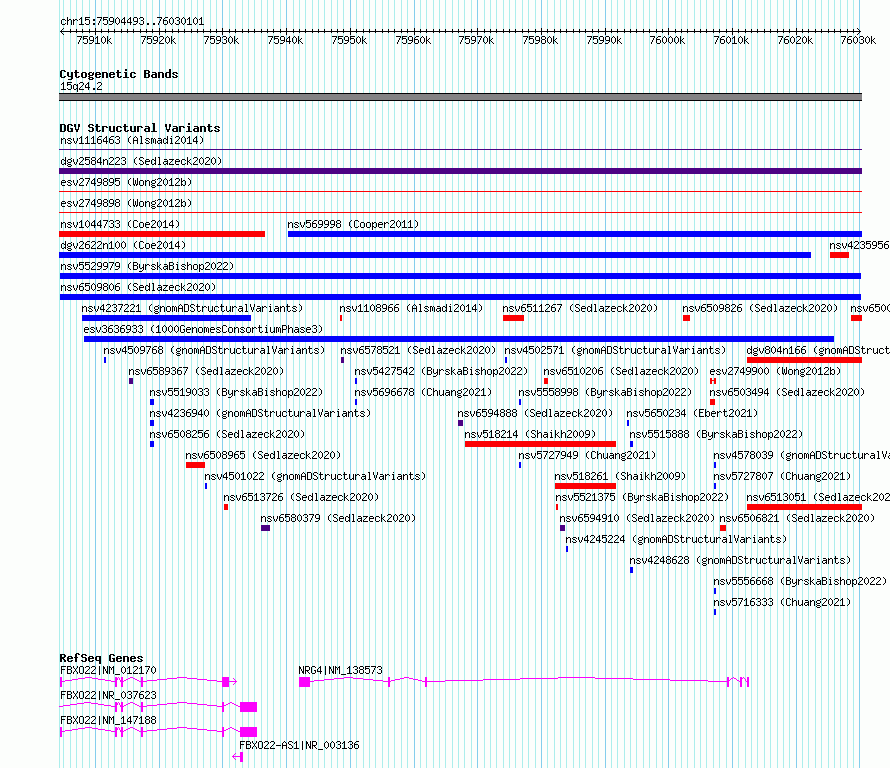This screenshot has width=890, height=768.
Task: Click the nsv5716333 (Chuang2021) label
Action: (x=782, y=602)
